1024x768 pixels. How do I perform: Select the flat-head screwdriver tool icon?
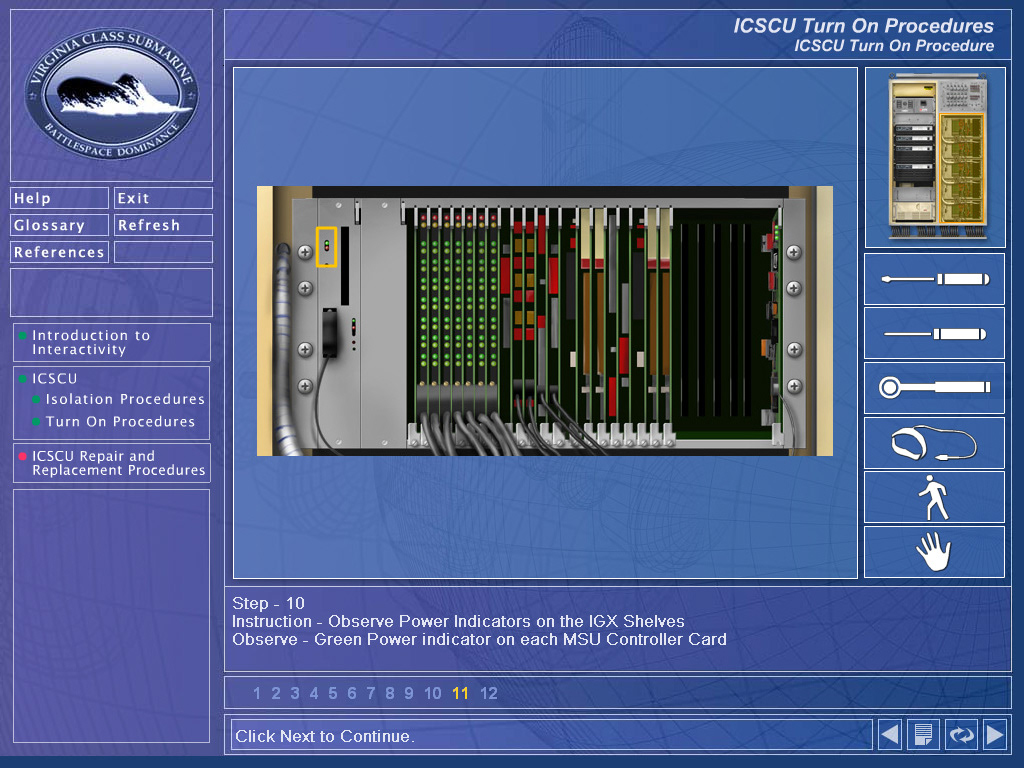pyautogui.click(x=934, y=334)
